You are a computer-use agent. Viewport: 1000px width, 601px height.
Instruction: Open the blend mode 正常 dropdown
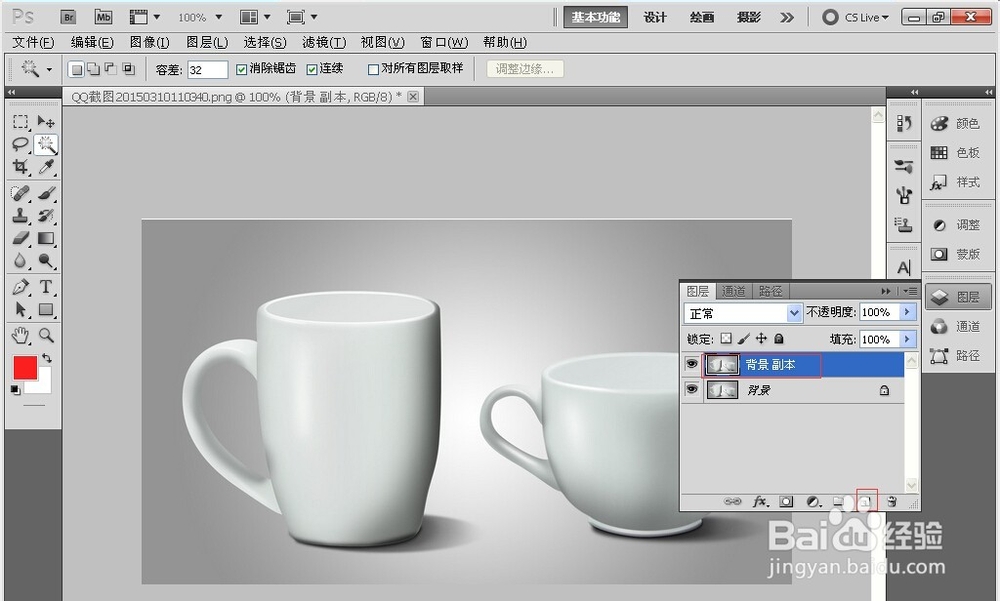point(795,313)
